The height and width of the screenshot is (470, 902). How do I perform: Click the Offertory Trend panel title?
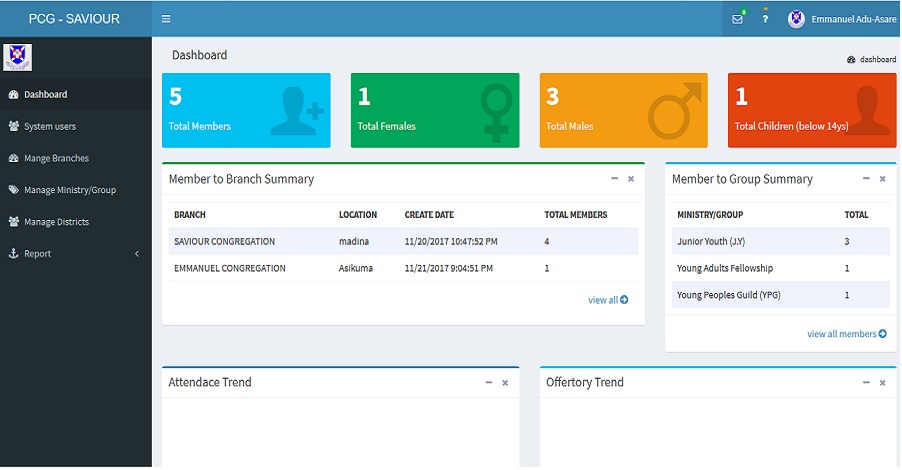(584, 382)
